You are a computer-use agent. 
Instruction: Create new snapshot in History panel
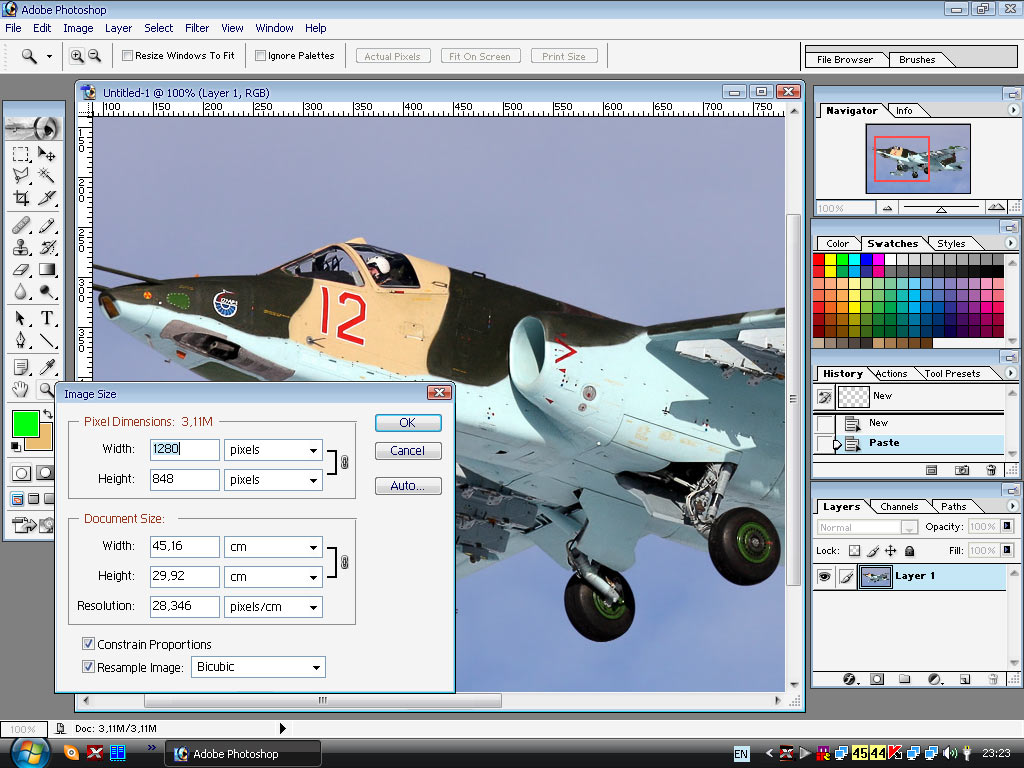961,469
